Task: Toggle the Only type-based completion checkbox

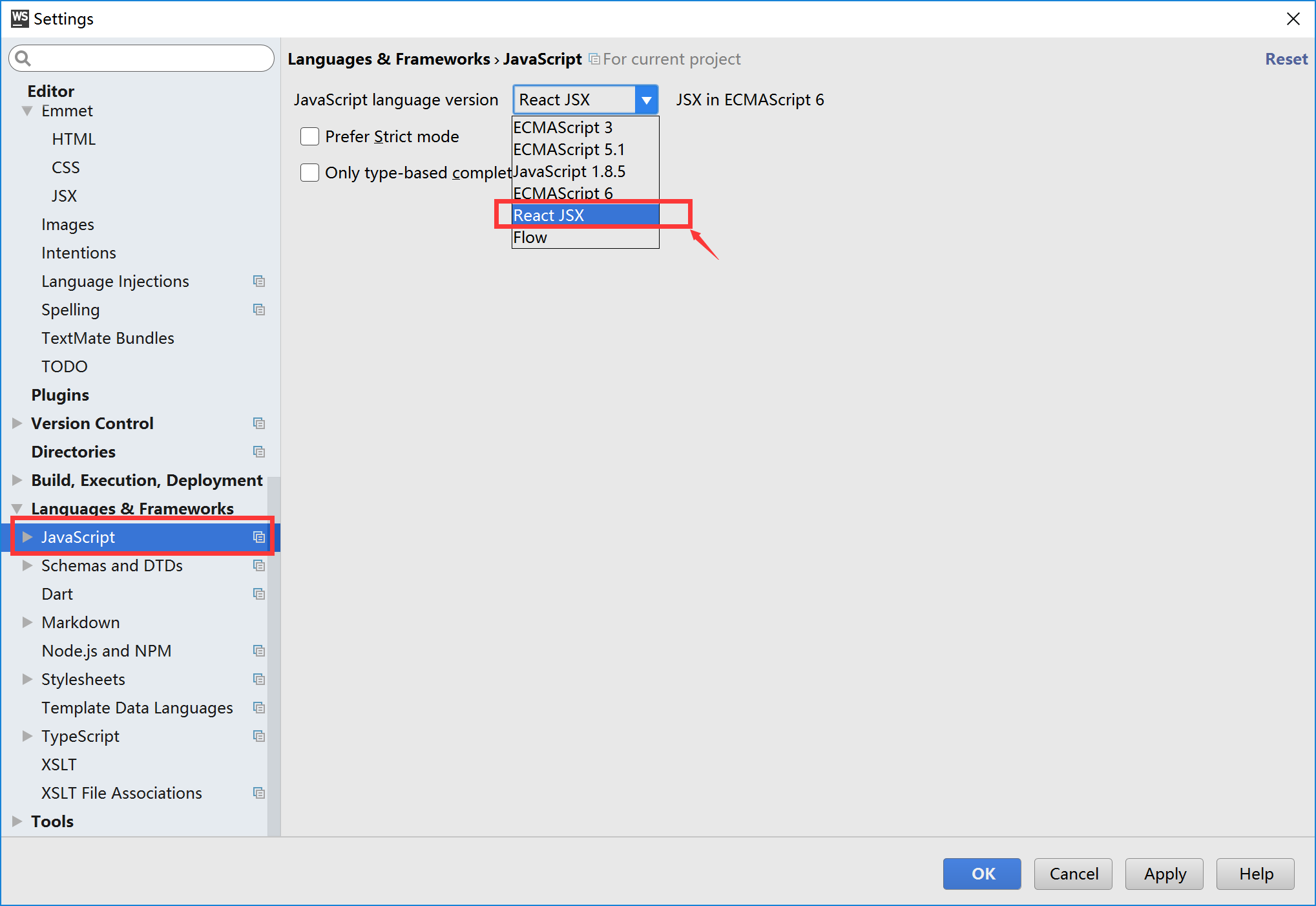Action: pyautogui.click(x=310, y=173)
